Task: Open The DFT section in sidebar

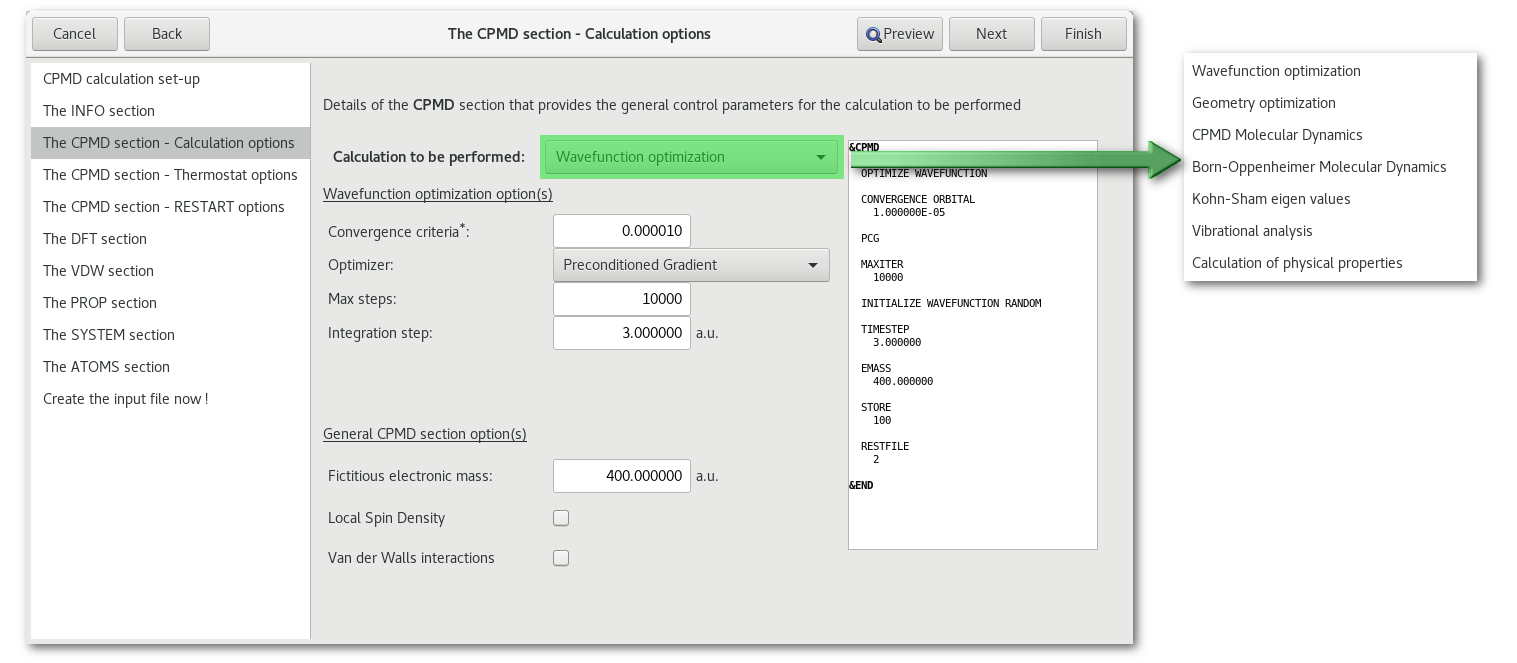Action: (x=95, y=239)
